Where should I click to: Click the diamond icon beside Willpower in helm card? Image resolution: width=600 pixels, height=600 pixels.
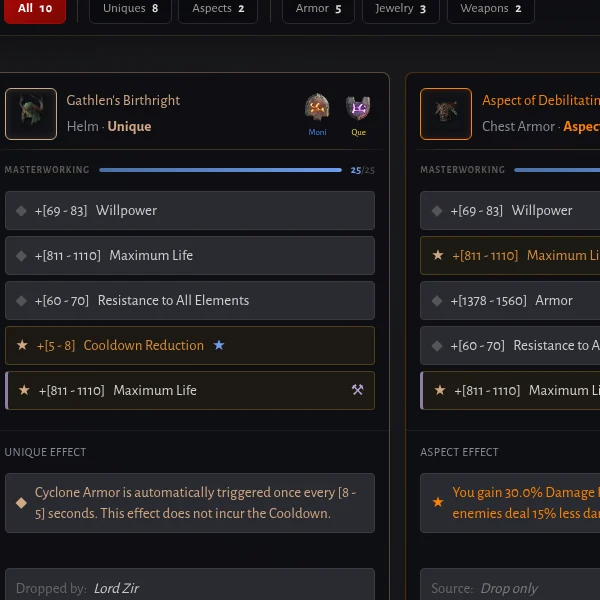coord(21,210)
